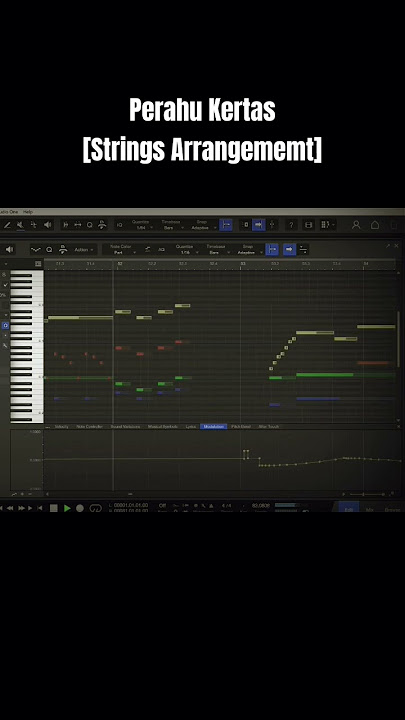Select the long bright green note after bar 33
This screenshot has height=720, width=405.
pyautogui.click(x=325, y=375)
